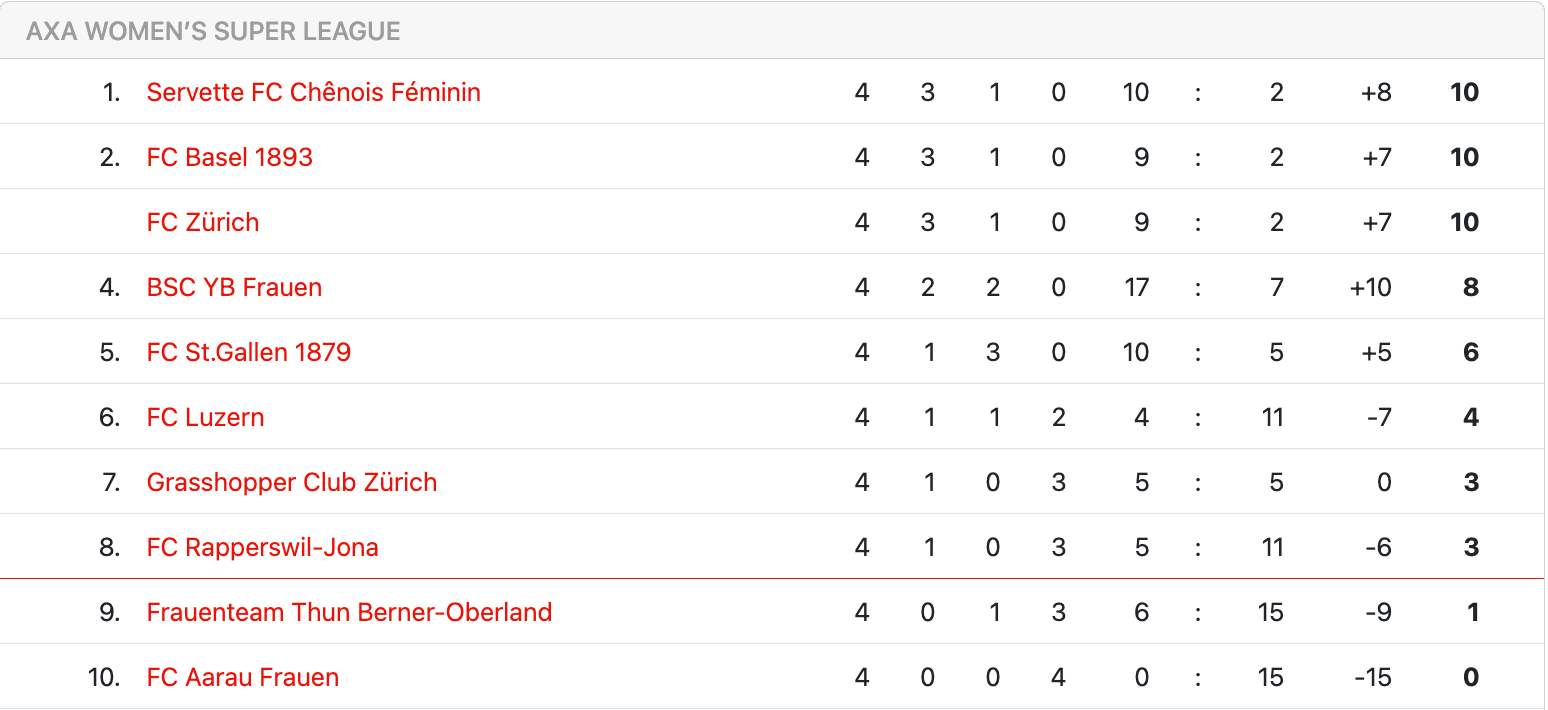This screenshot has height=710, width=1548.
Task: Select the FC Rapperswil-Jona team link
Action: pos(262,547)
